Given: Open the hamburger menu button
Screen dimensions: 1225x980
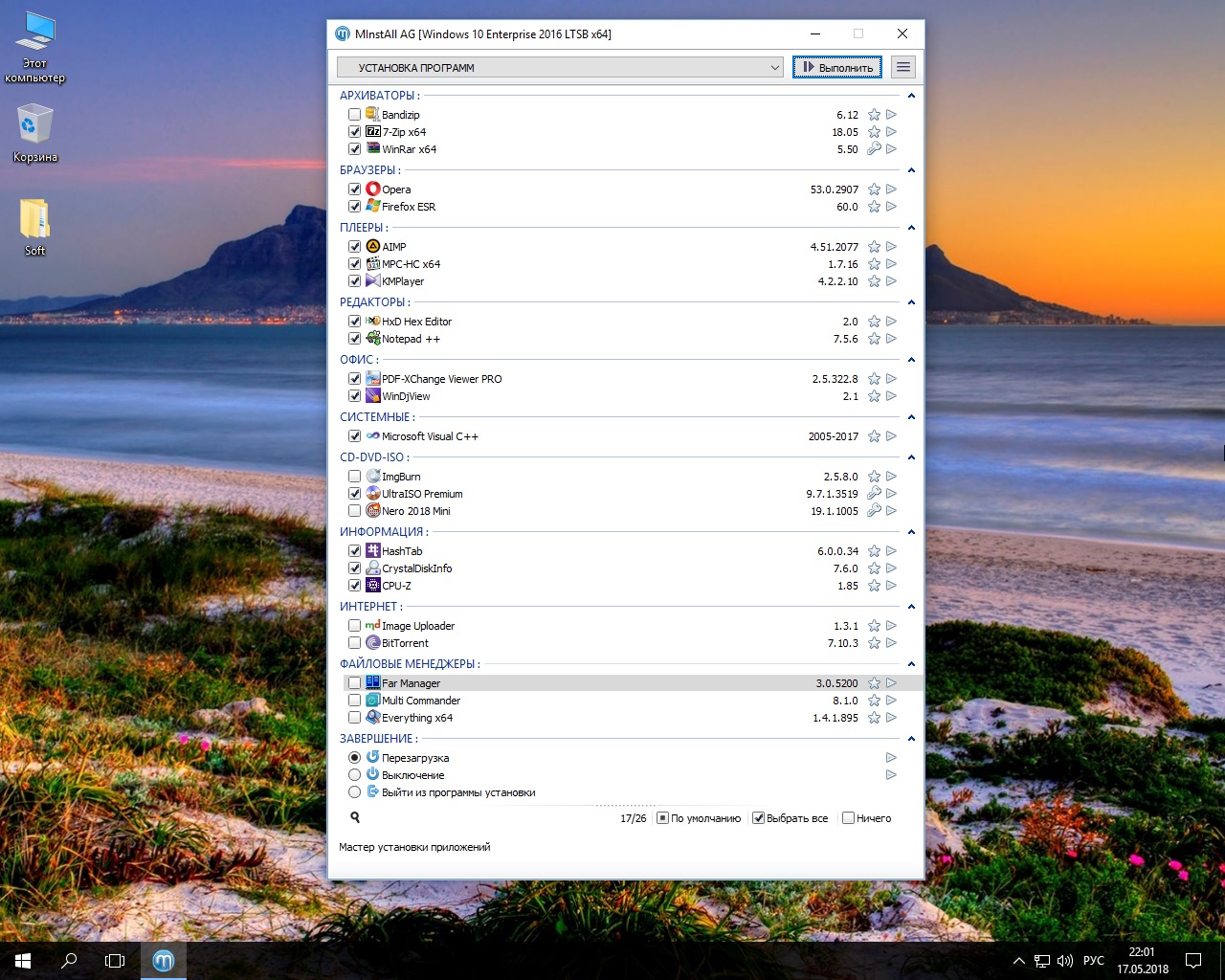Looking at the screenshot, I should [x=902, y=67].
